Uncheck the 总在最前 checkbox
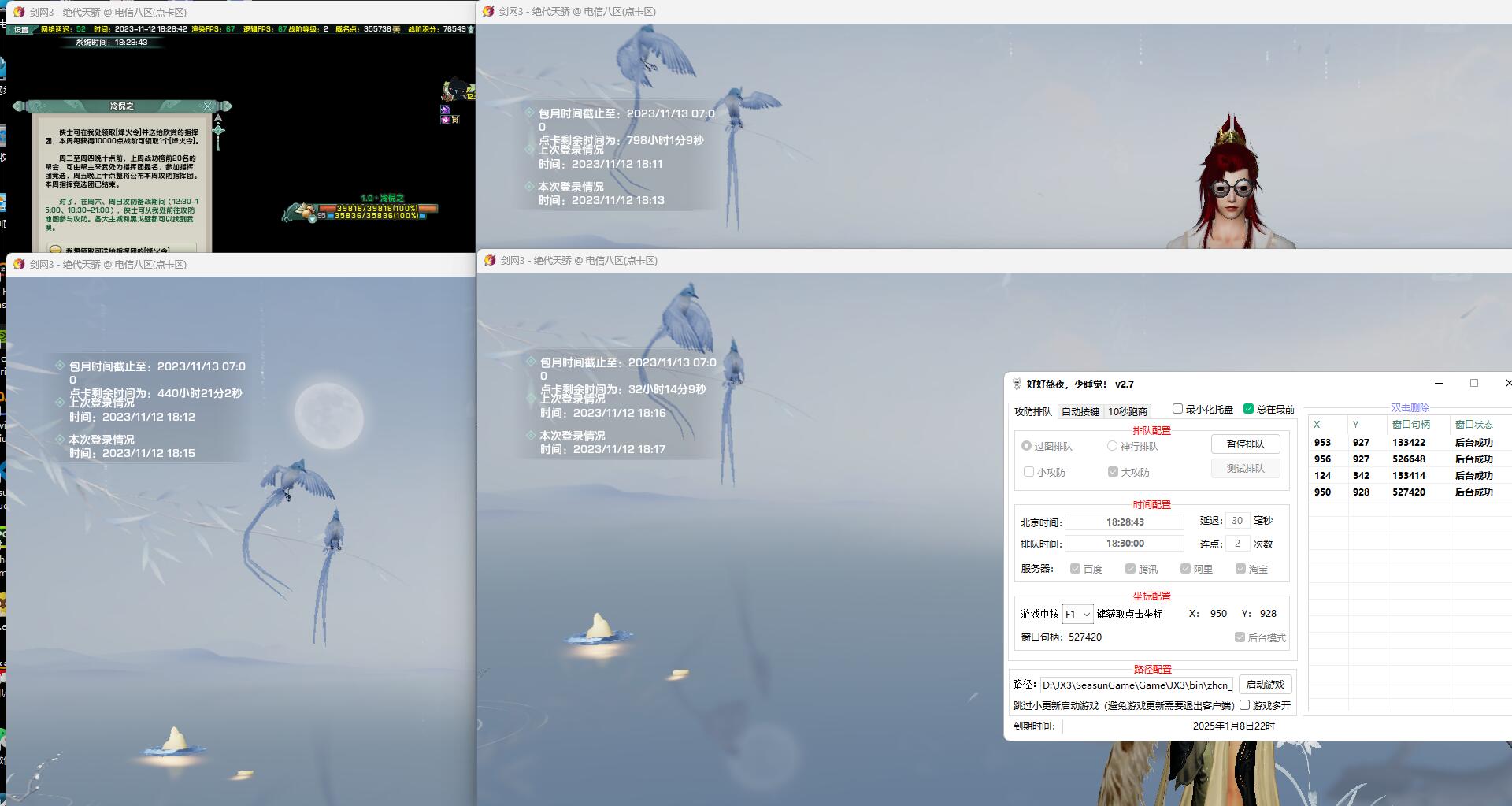The image size is (1512, 806). pyautogui.click(x=1248, y=409)
